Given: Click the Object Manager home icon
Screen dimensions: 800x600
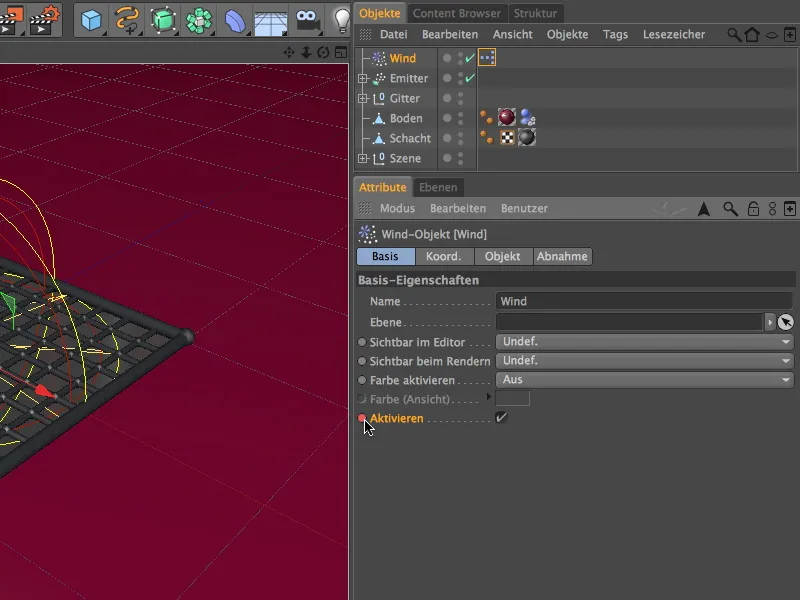Looking at the screenshot, I should pos(752,35).
